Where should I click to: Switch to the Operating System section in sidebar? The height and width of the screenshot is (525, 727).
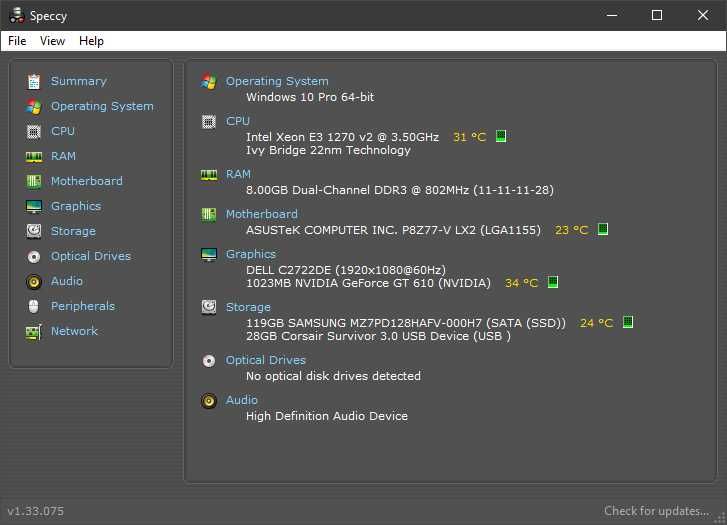102,106
